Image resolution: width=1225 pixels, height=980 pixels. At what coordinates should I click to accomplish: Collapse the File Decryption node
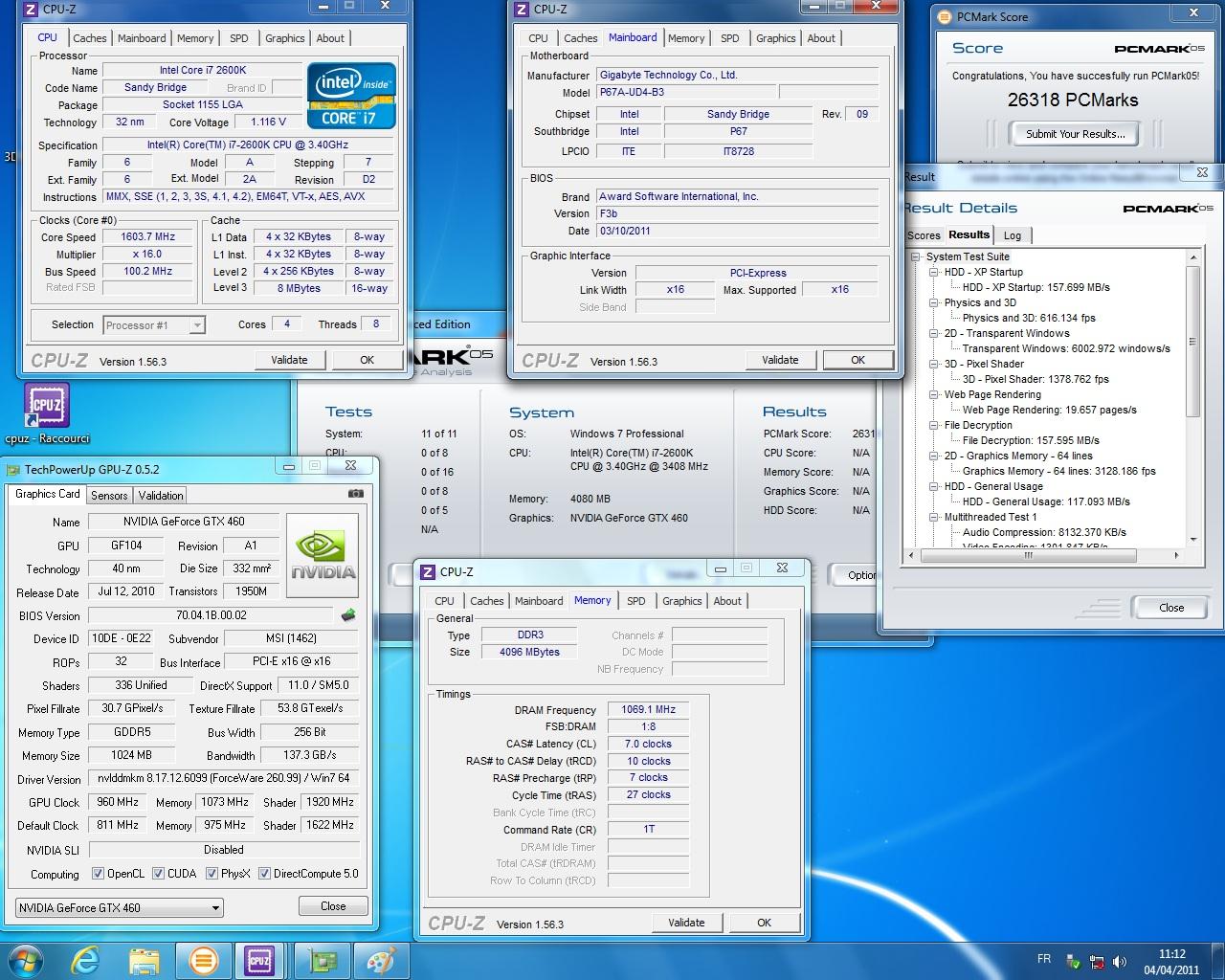[934, 425]
